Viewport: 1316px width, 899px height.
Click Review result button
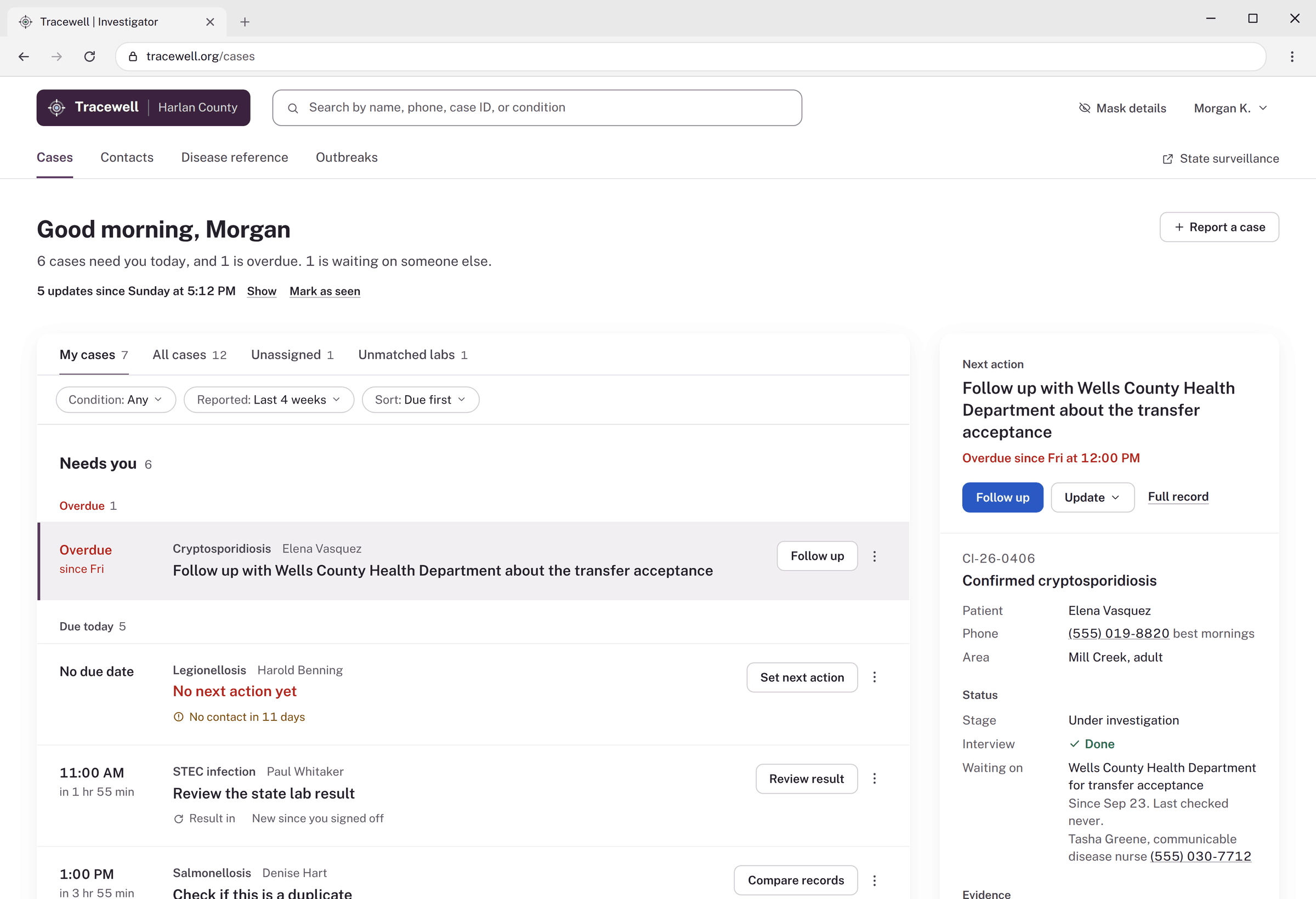click(807, 779)
